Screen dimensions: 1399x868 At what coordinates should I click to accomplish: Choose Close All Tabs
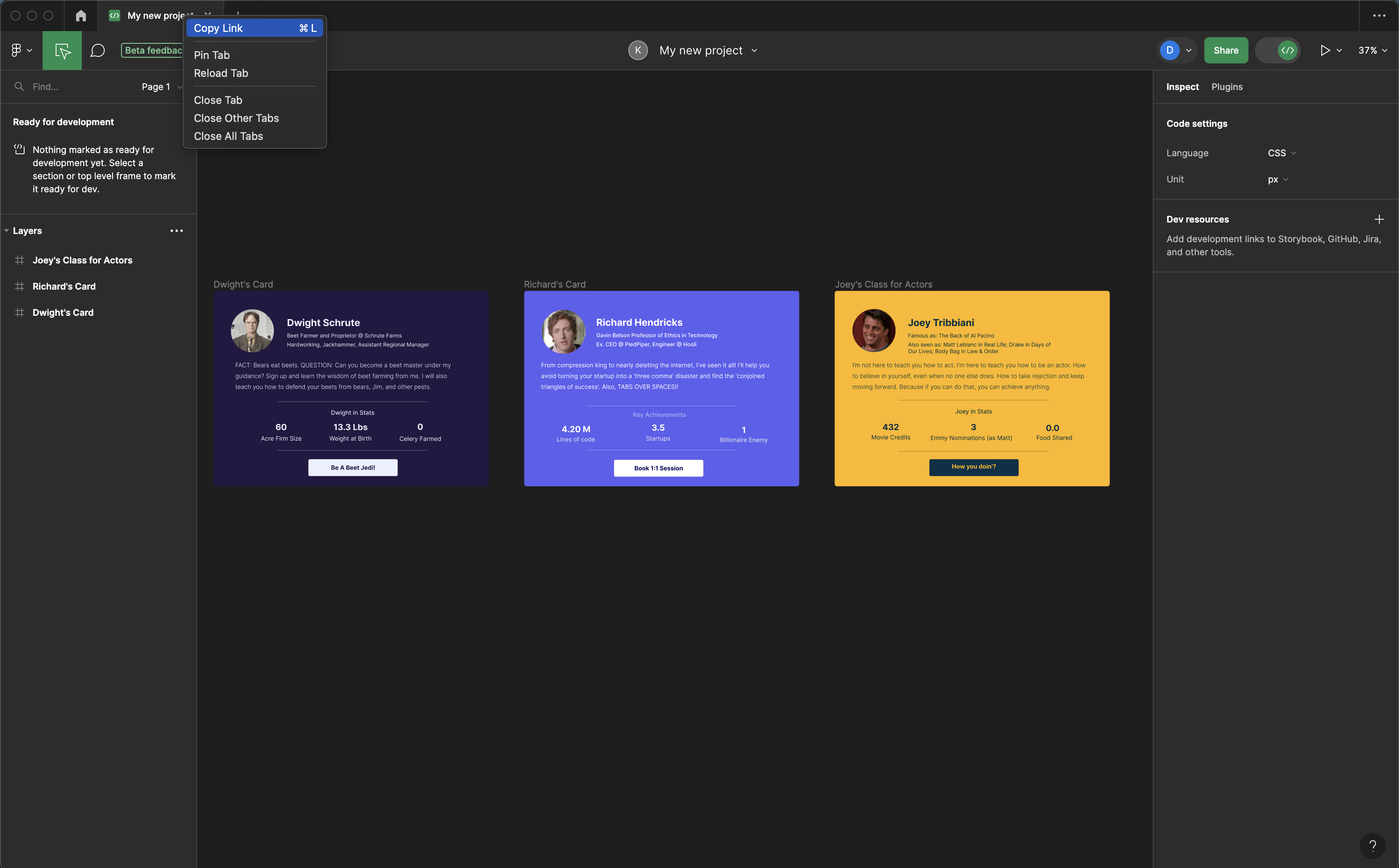coord(254,137)
